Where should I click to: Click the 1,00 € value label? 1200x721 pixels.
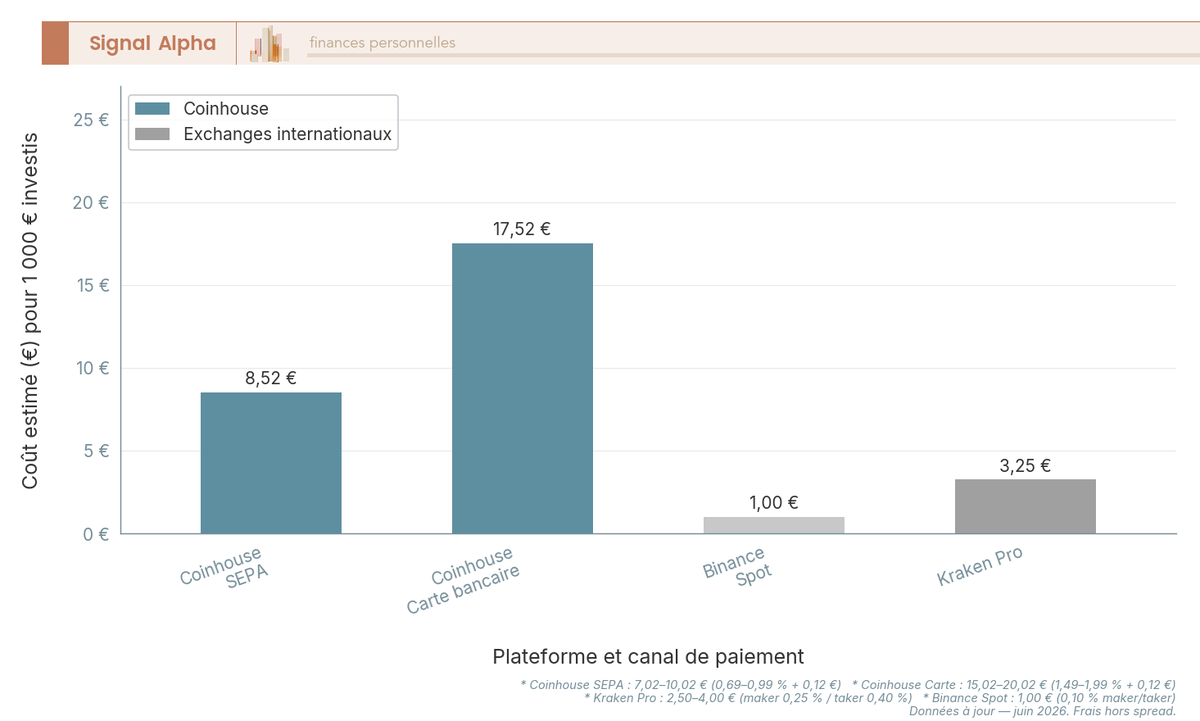774,503
